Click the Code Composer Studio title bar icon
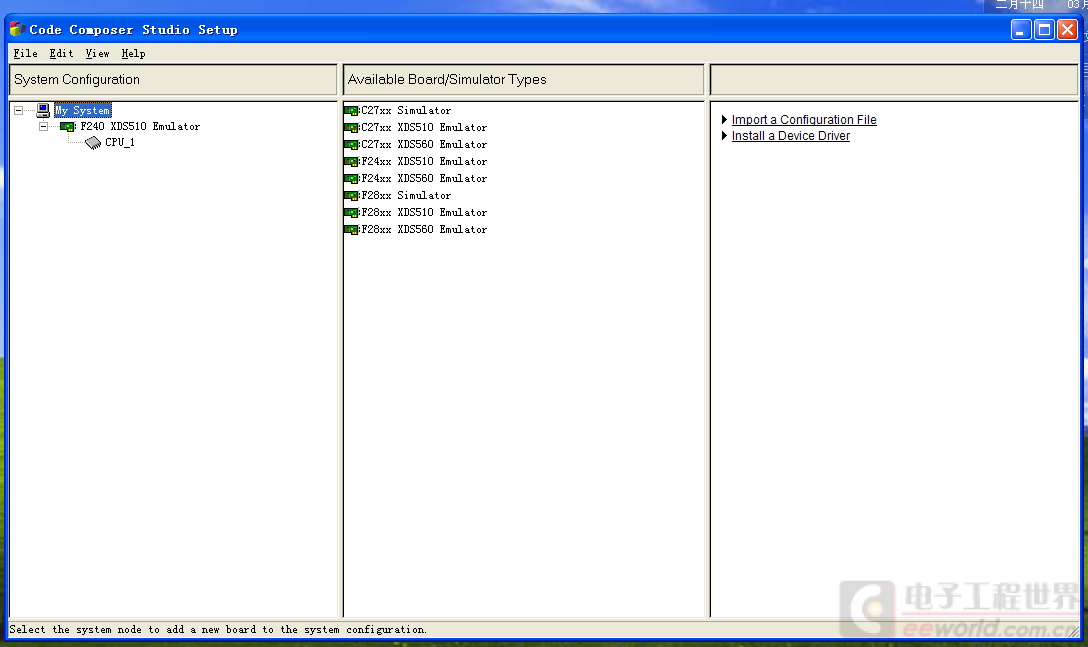This screenshot has width=1088, height=647. click(x=17, y=29)
